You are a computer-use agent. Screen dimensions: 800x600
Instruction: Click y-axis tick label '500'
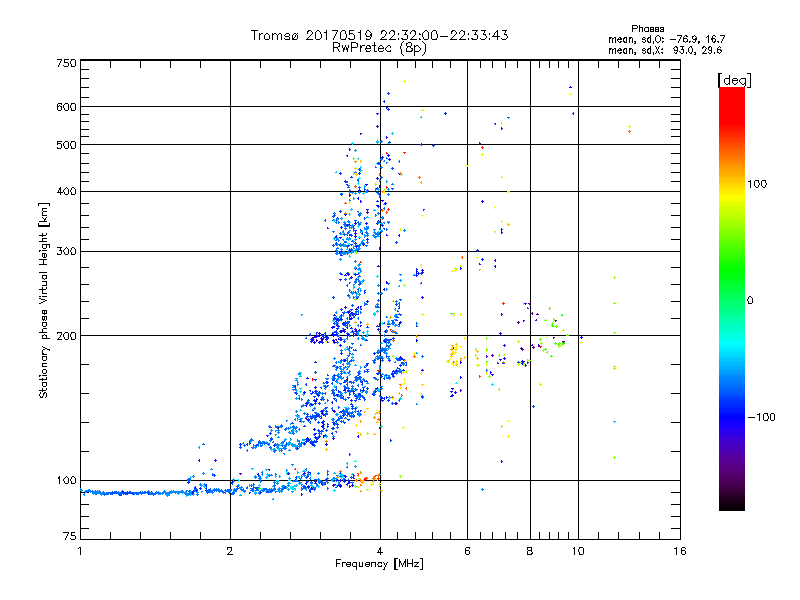coord(66,145)
